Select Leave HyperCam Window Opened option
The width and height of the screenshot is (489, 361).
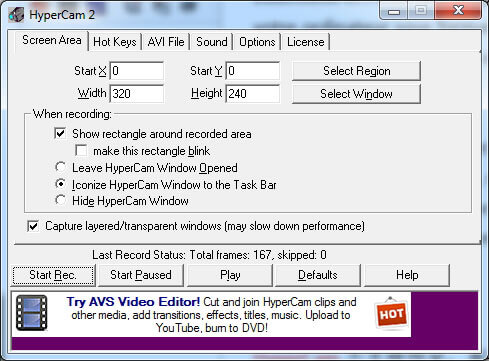[x=60, y=167]
